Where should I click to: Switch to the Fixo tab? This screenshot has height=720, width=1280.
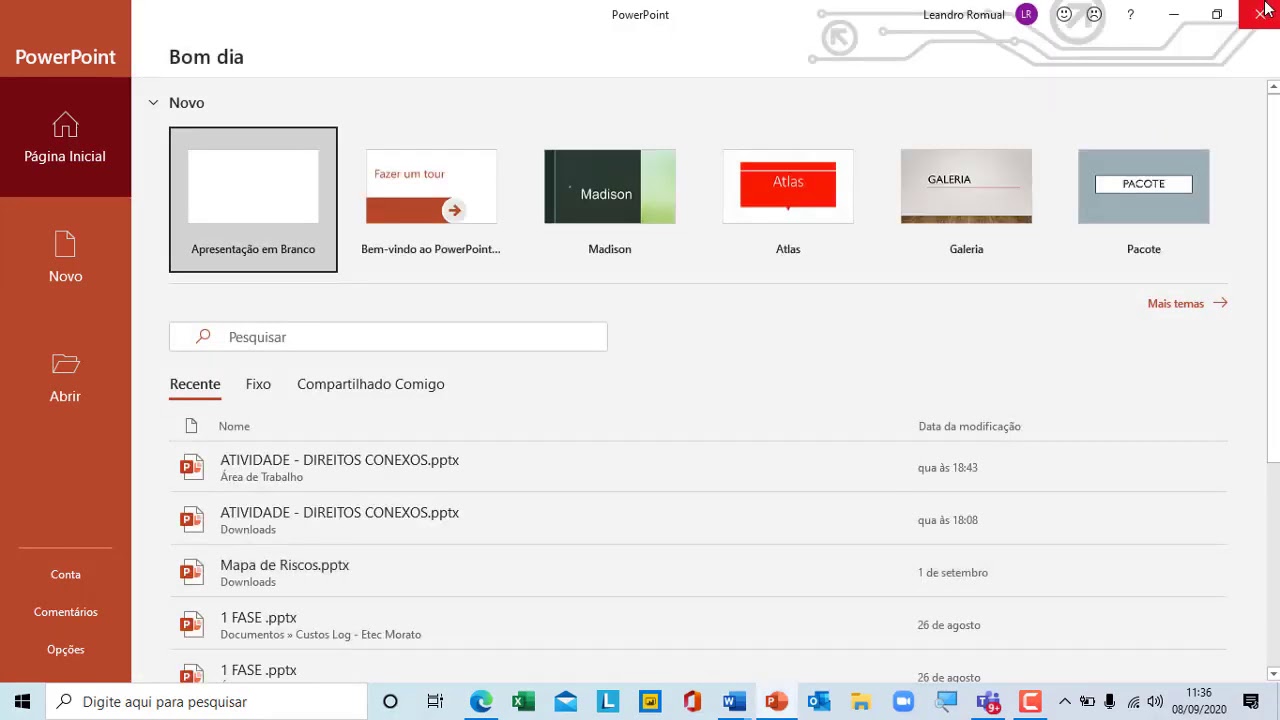pos(258,384)
